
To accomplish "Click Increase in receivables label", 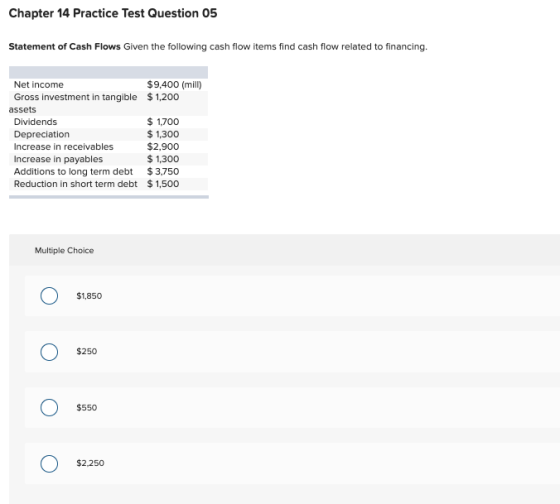I will point(63,147).
